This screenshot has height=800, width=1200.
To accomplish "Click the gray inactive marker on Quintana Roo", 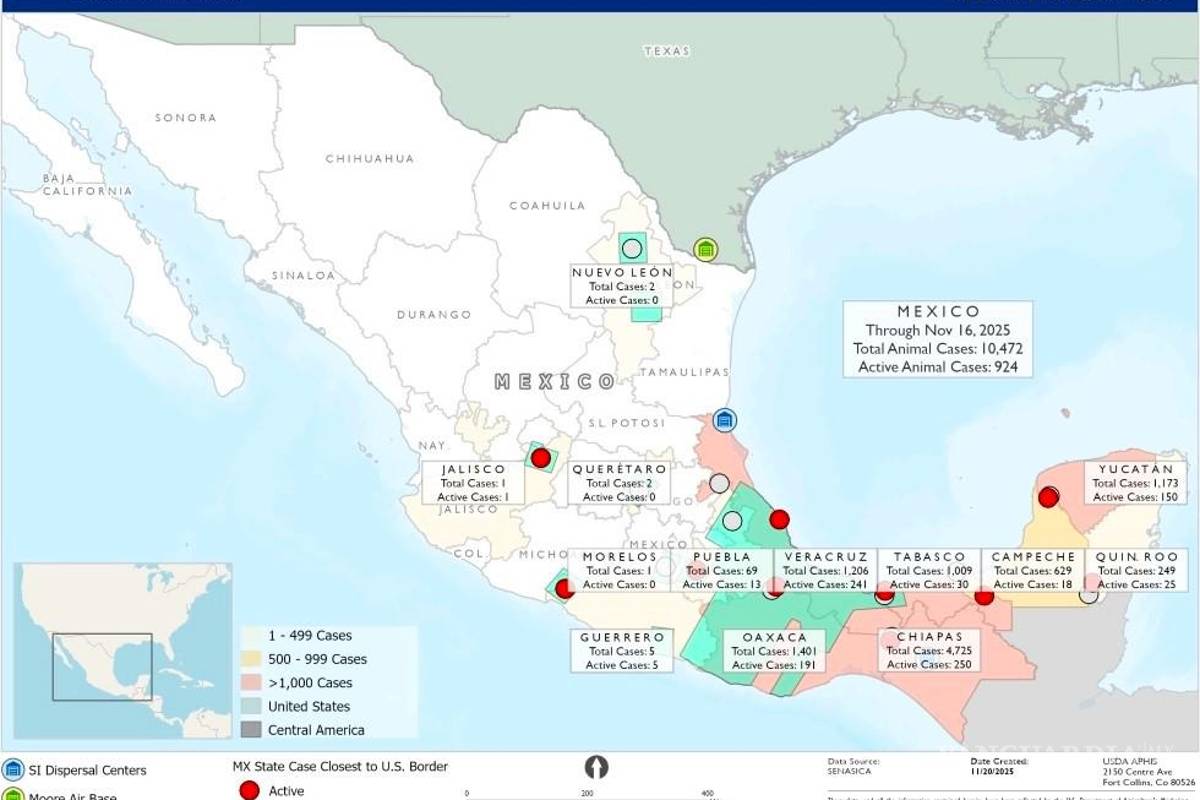I will [1088, 596].
